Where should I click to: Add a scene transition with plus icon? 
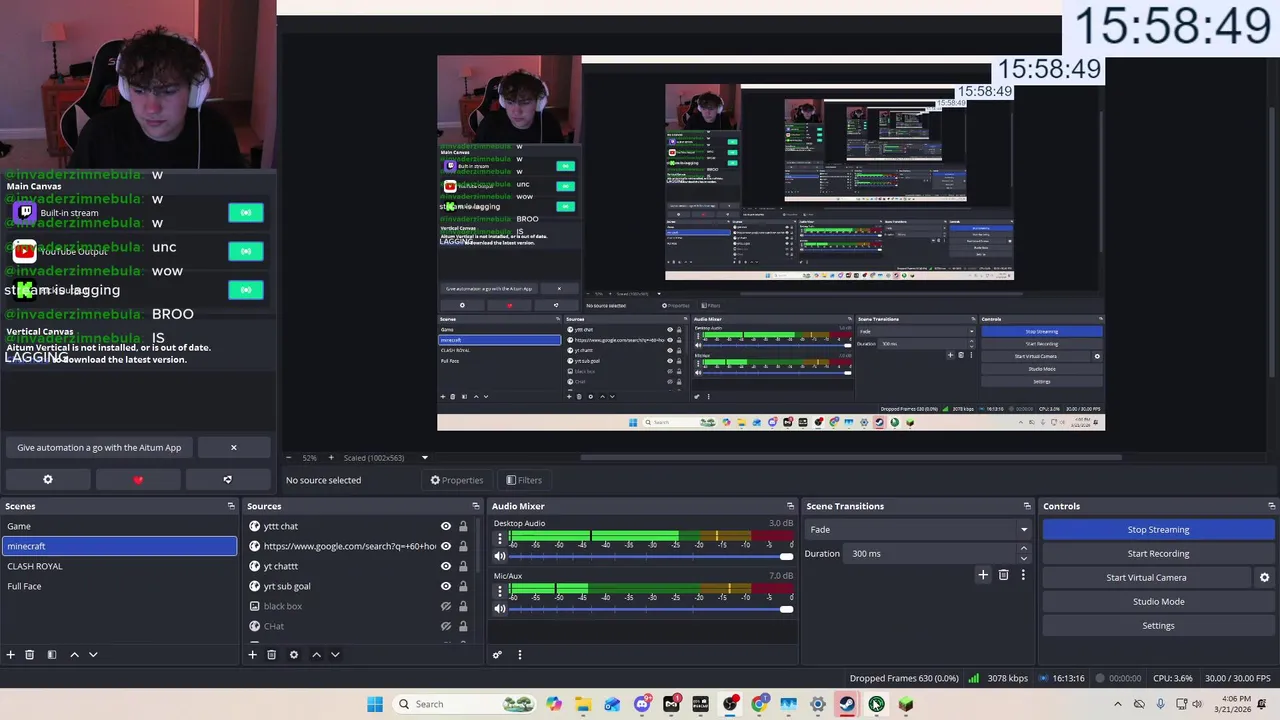(983, 575)
